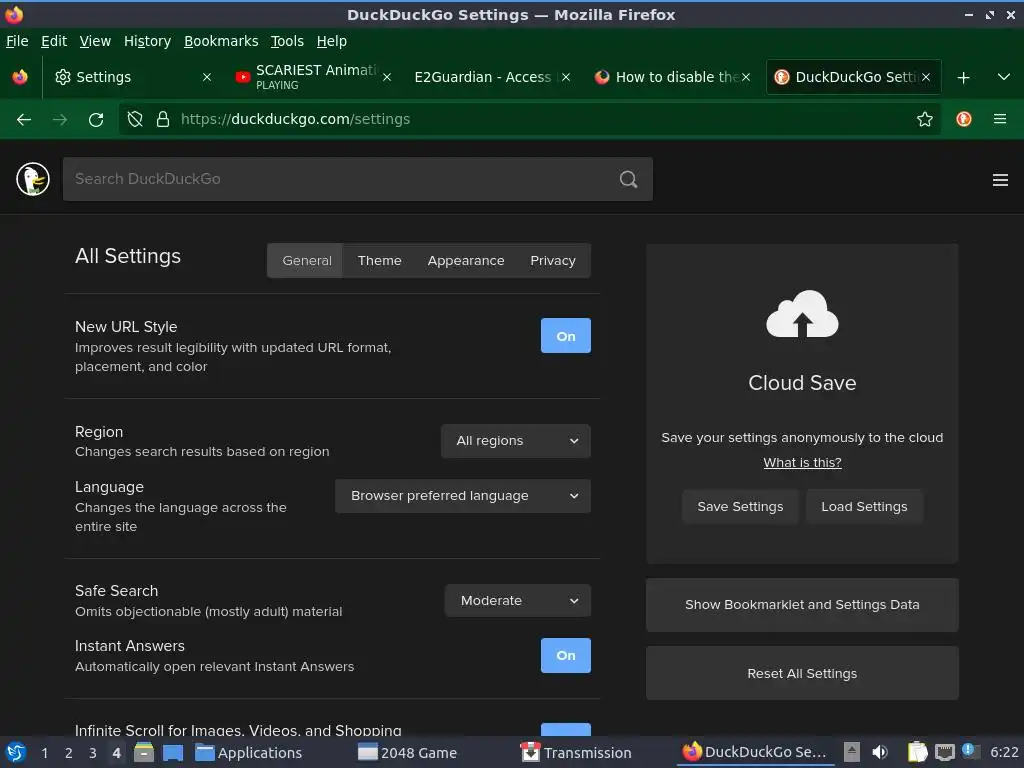This screenshot has height=768, width=1024.
Task: Open the History menu
Action: (147, 41)
